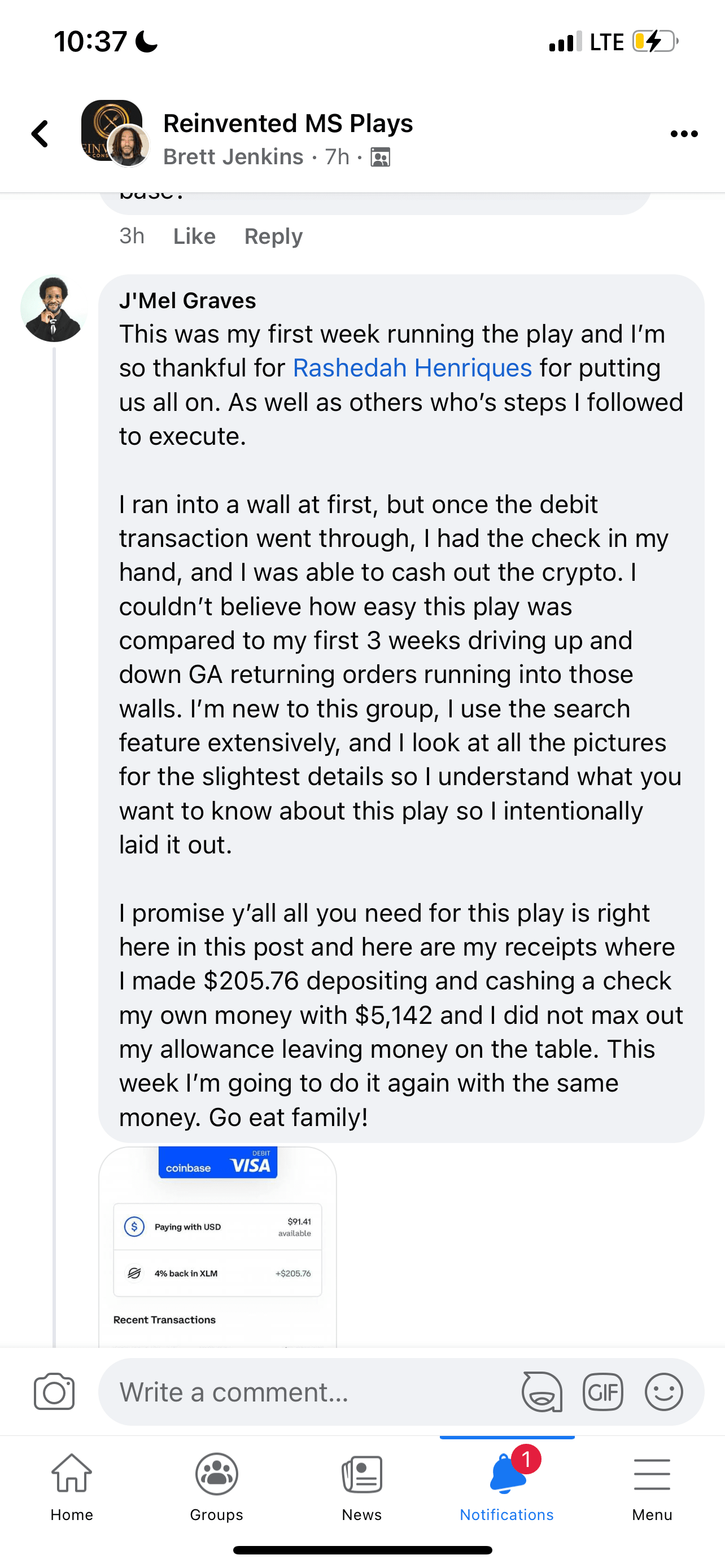
Task: Open the GIF picker icon
Action: 602,1391
